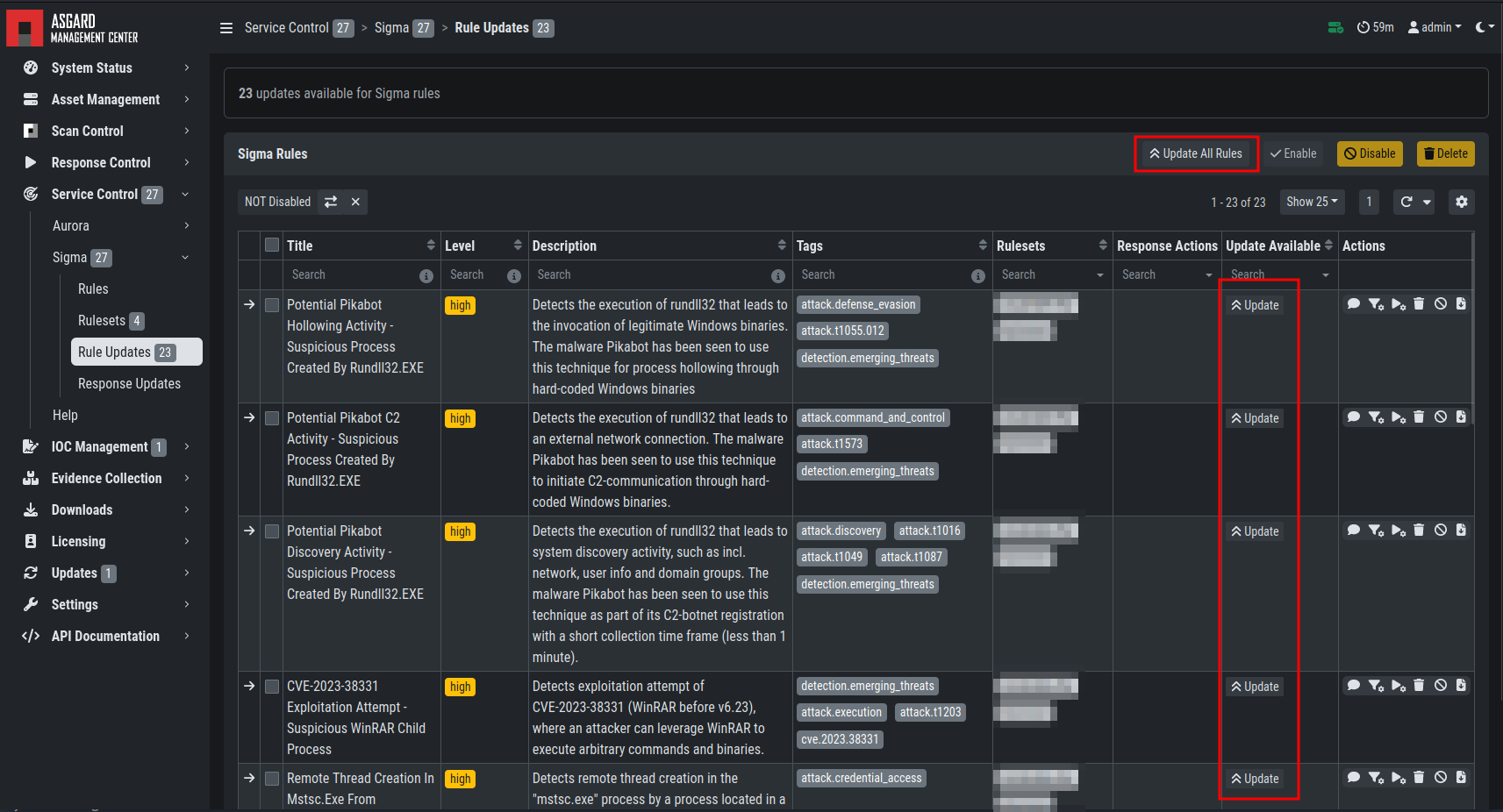Select the Remote Thread Creation In Mstsc.Exe checkbox
Image resolution: width=1503 pixels, height=812 pixels.
coord(272,779)
